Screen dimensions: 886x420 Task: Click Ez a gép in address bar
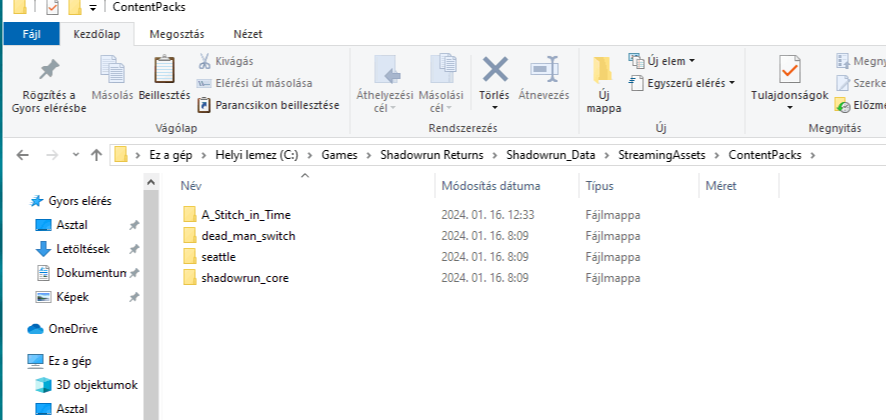(x=170, y=155)
